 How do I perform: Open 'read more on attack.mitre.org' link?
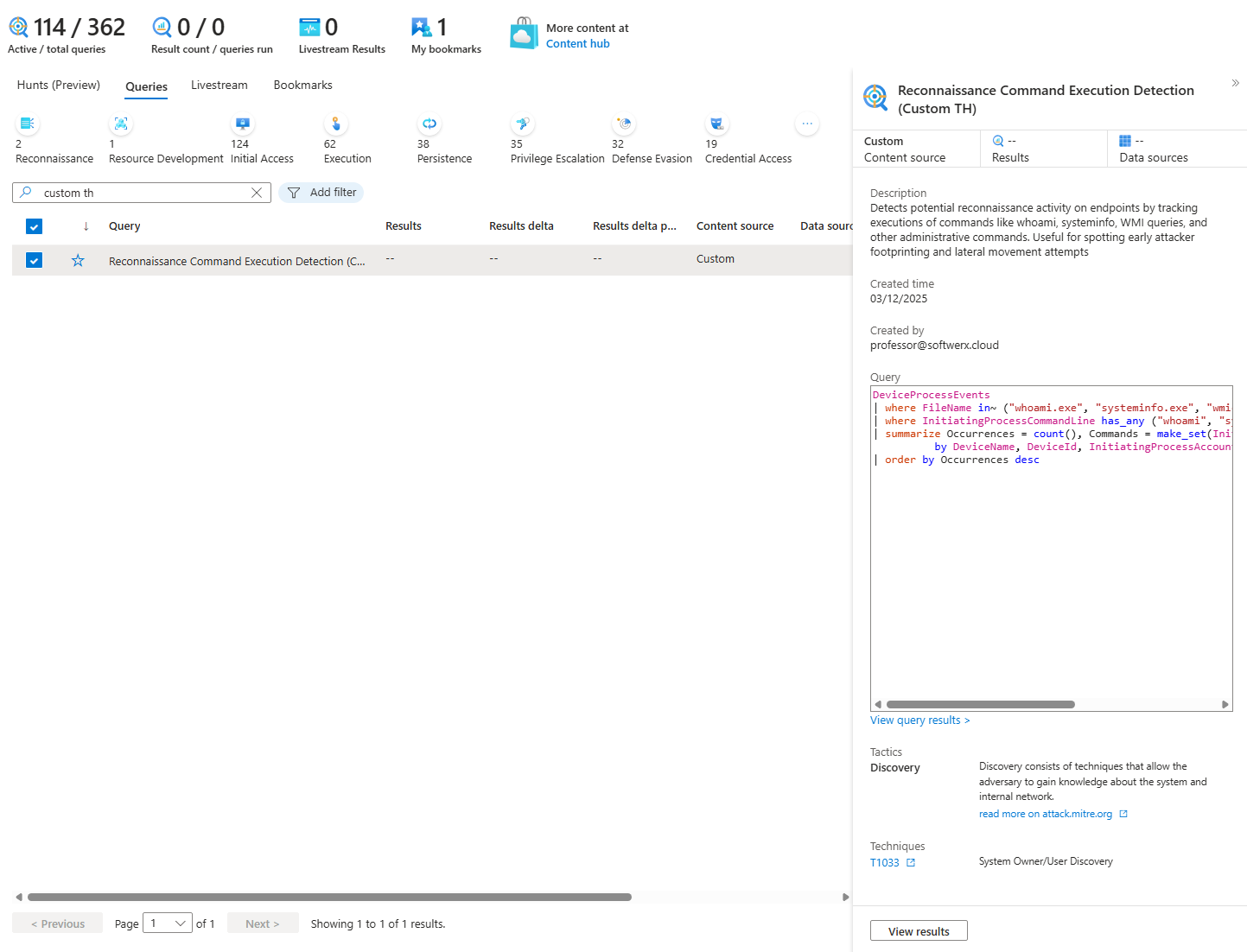(1053, 814)
